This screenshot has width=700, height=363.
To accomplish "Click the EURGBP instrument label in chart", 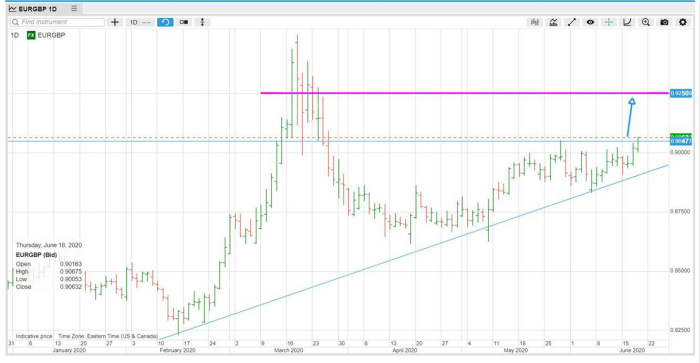I will [x=51, y=35].
